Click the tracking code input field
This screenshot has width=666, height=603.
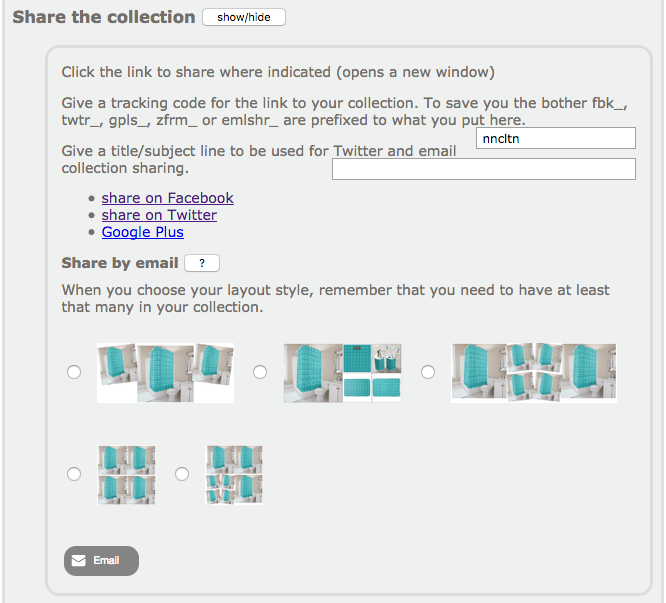[x=555, y=139]
